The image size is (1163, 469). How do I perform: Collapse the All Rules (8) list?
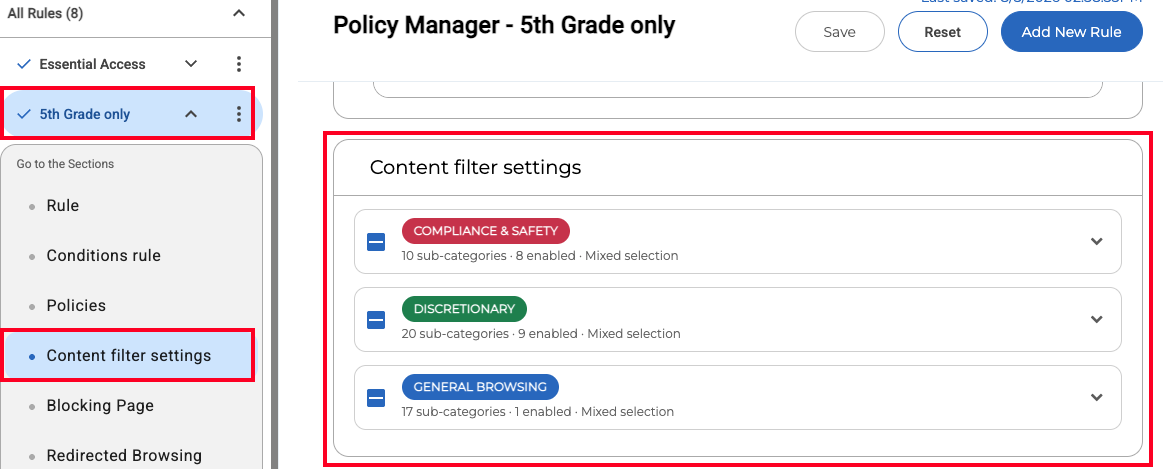click(239, 13)
